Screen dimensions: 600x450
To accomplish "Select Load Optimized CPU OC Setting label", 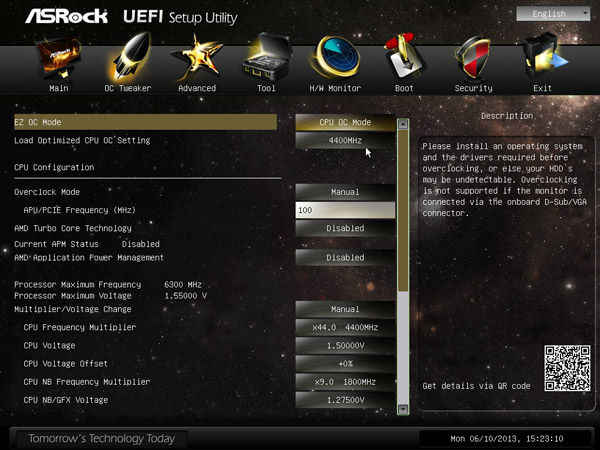I will point(82,140).
